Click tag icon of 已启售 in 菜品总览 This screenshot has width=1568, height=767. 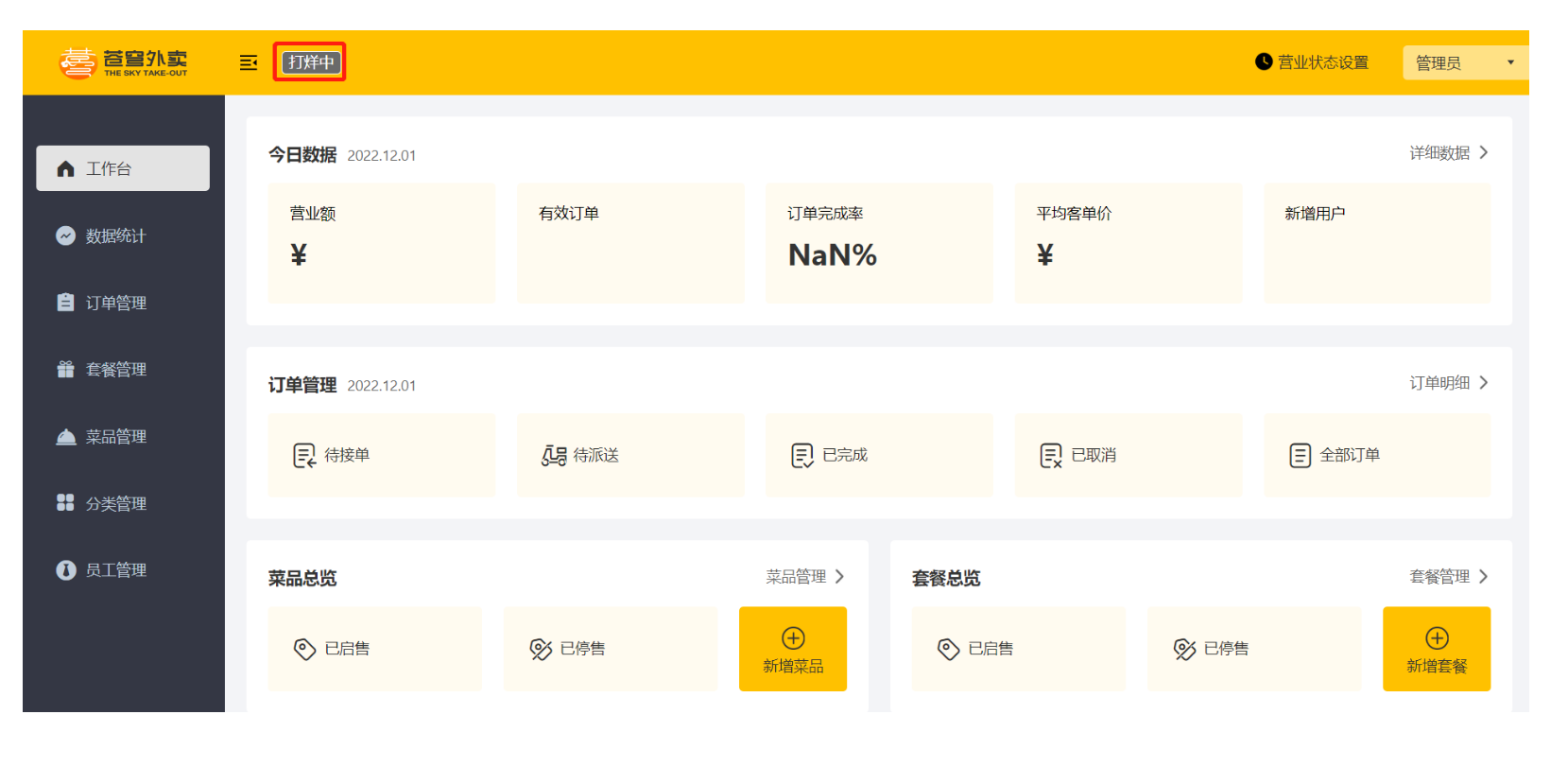click(304, 649)
